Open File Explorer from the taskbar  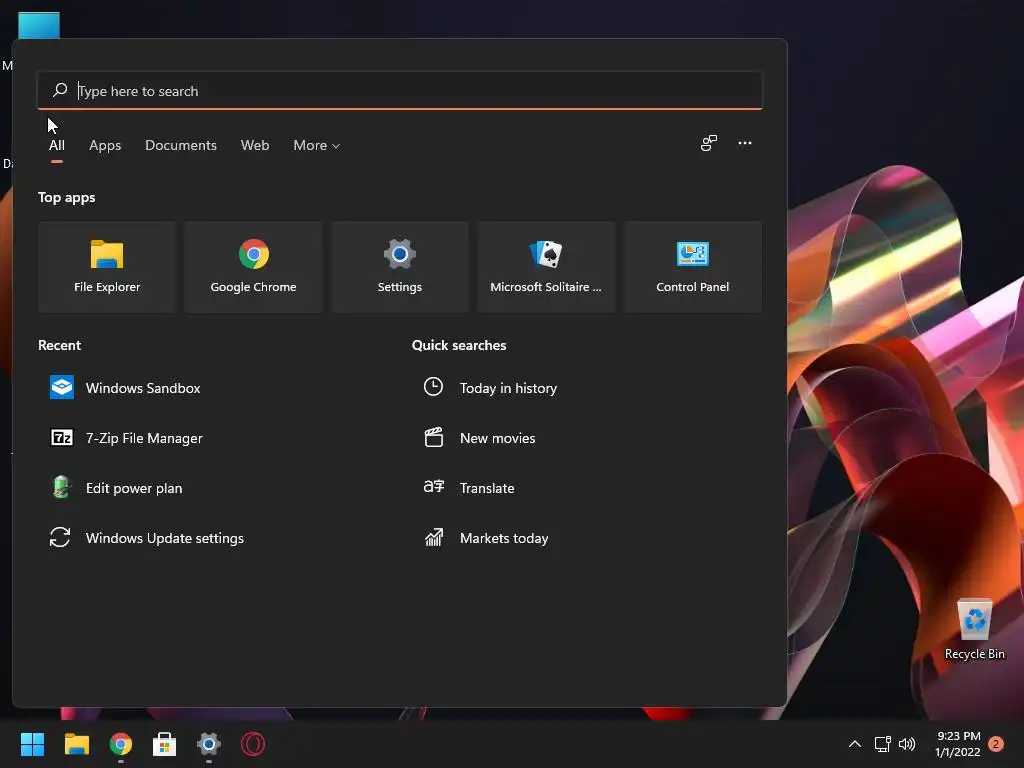click(x=76, y=744)
